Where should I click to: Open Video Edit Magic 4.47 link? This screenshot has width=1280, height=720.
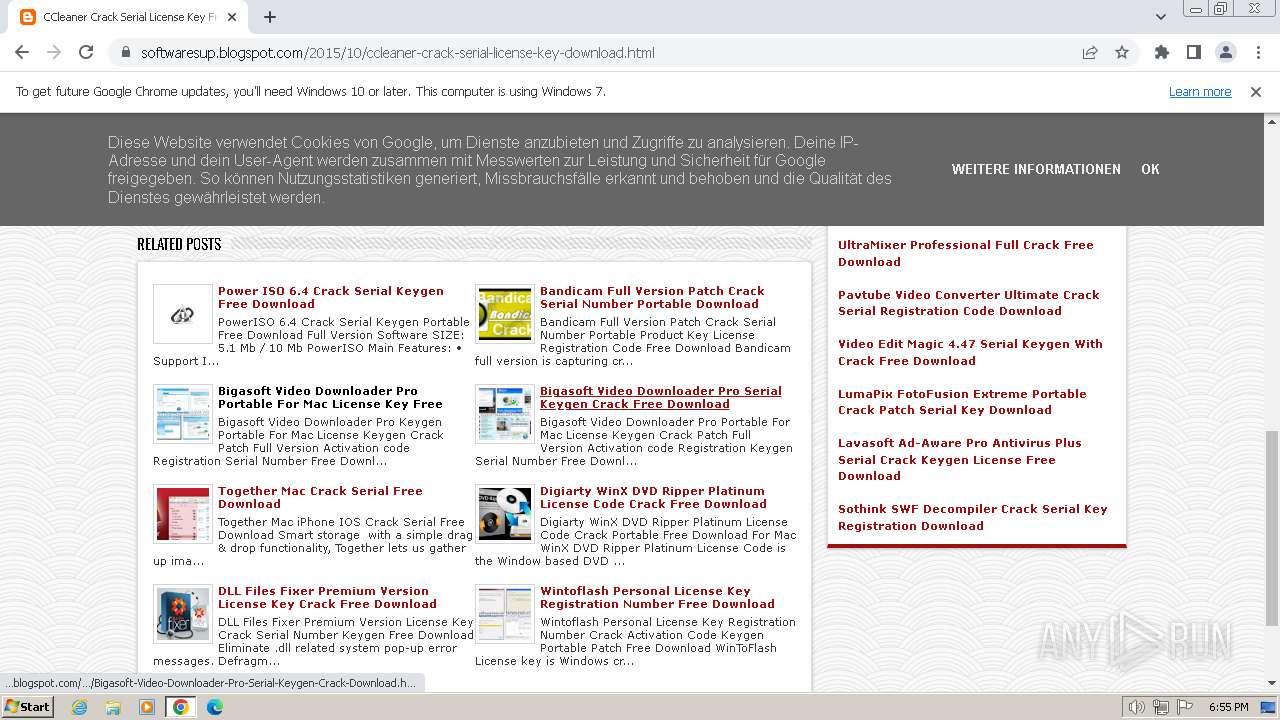(970, 352)
